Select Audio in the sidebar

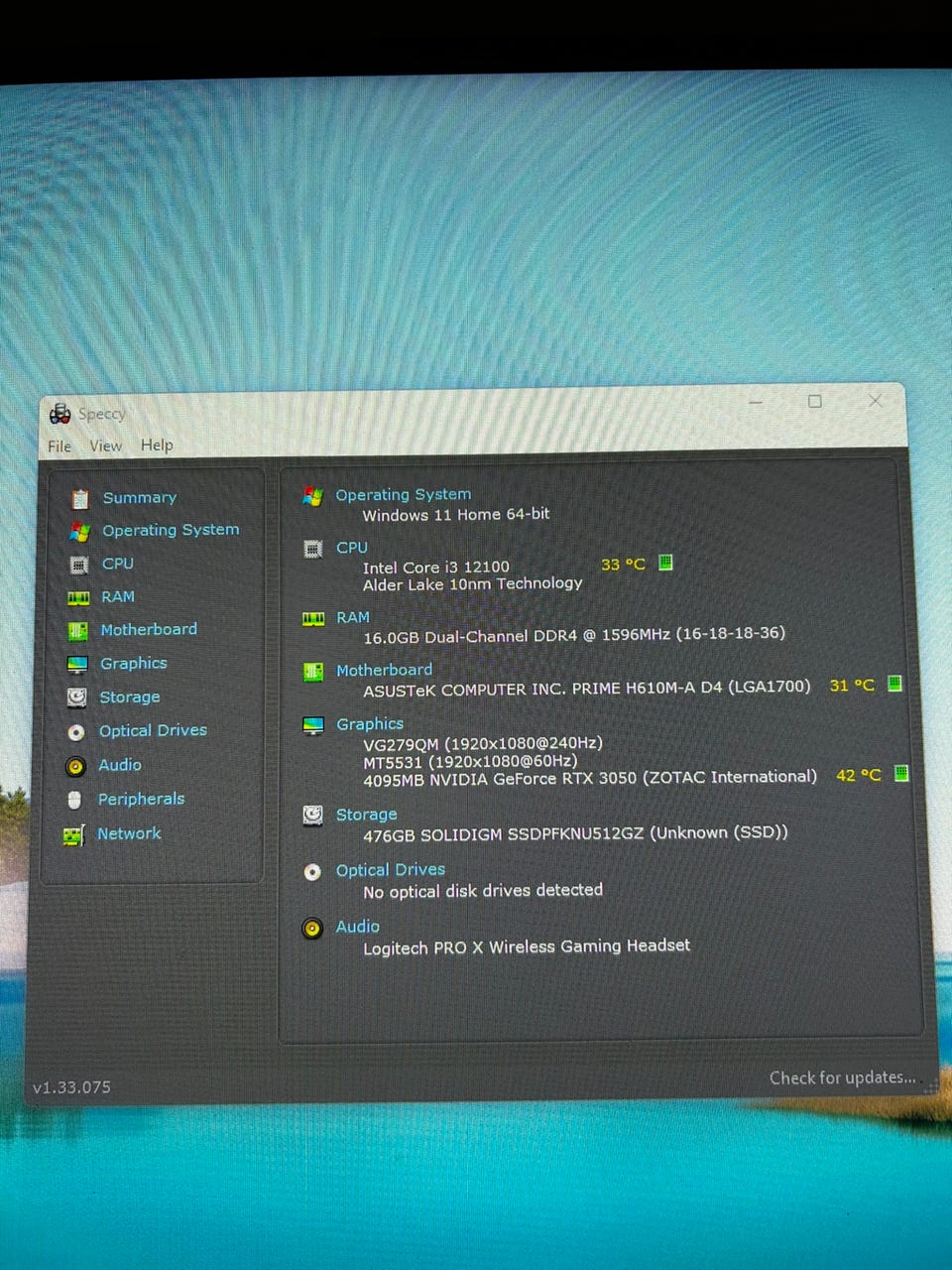[119, 765]
